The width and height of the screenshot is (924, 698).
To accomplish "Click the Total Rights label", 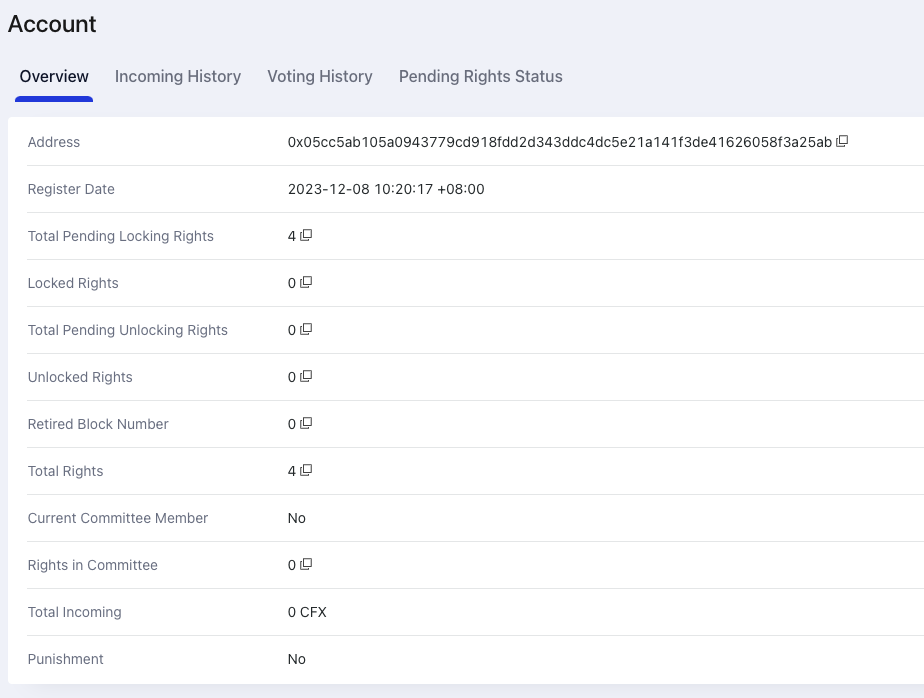I will coord(65,471).
